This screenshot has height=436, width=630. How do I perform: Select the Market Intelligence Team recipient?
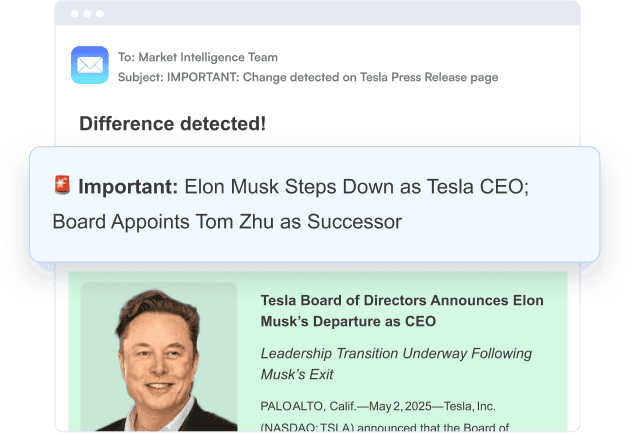[x=208, y=57]
